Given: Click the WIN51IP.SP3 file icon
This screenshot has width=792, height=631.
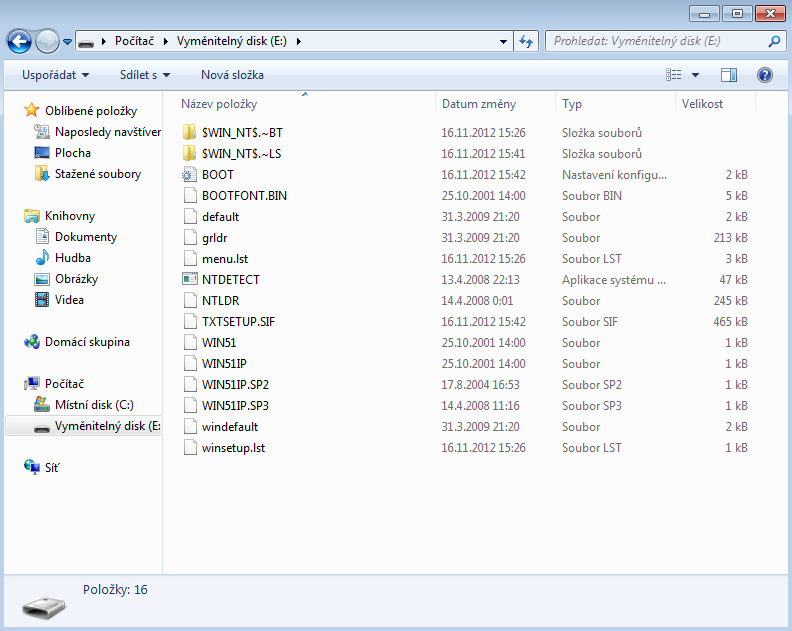Looking at the screenshot, I should (x=190, y=405).
